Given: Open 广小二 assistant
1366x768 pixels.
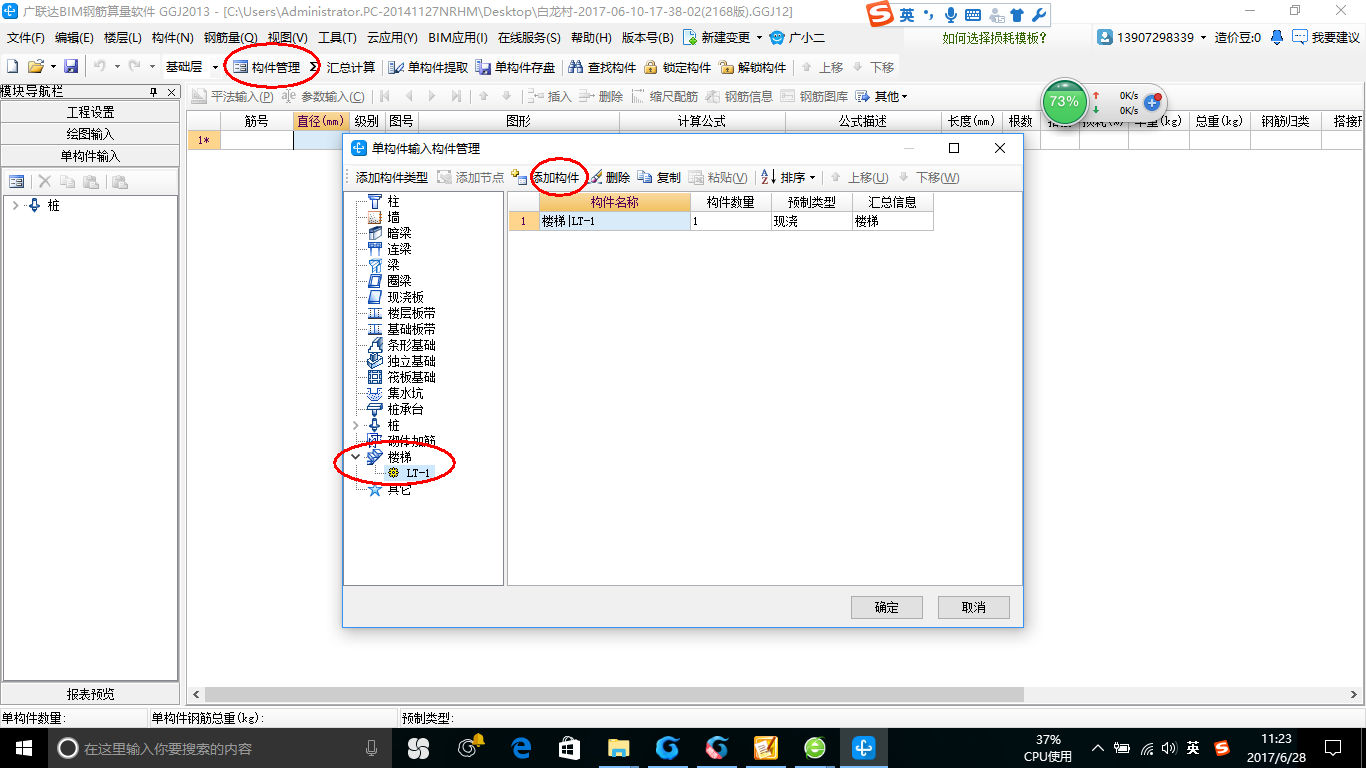Looking at the screenshot, I should pos(798,38).
